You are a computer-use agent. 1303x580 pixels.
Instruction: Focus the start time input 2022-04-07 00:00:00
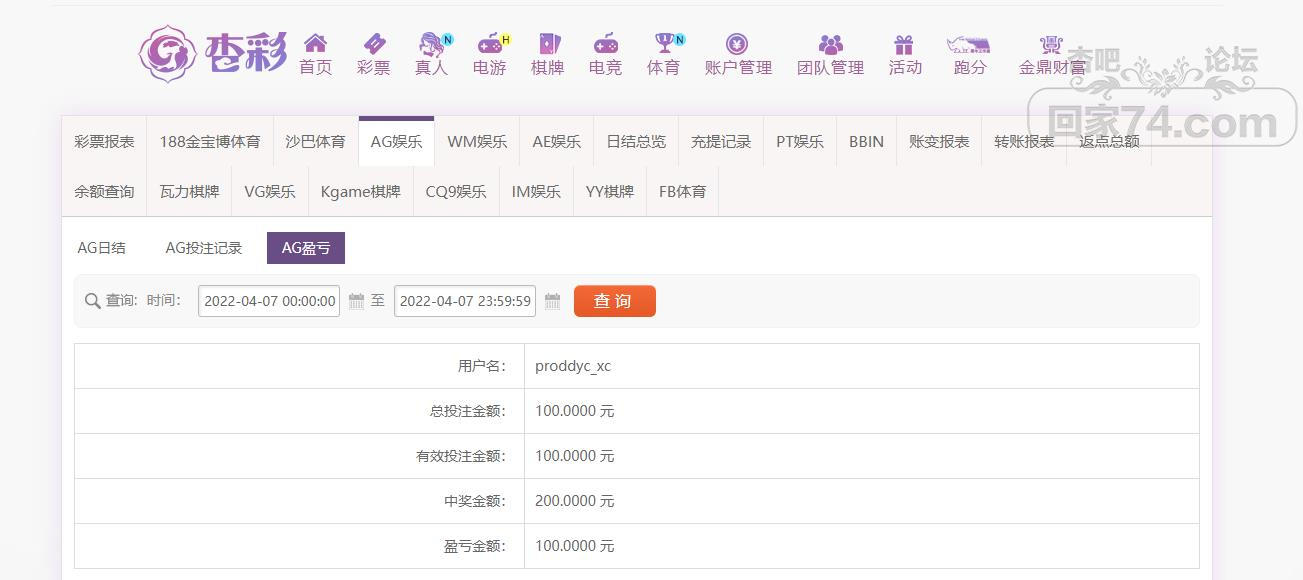point(269,301)
